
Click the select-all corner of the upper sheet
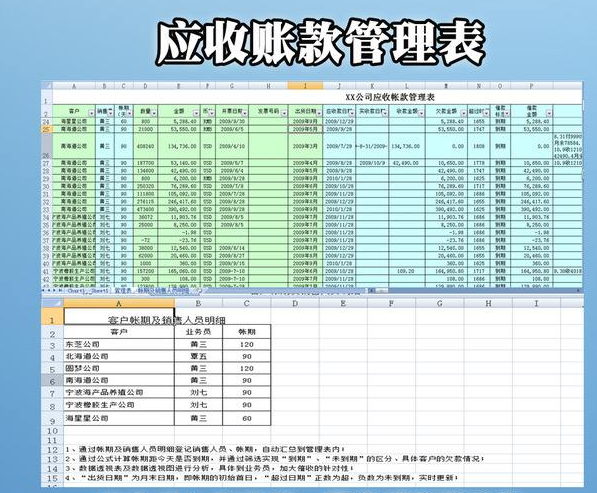coord(46,85)
